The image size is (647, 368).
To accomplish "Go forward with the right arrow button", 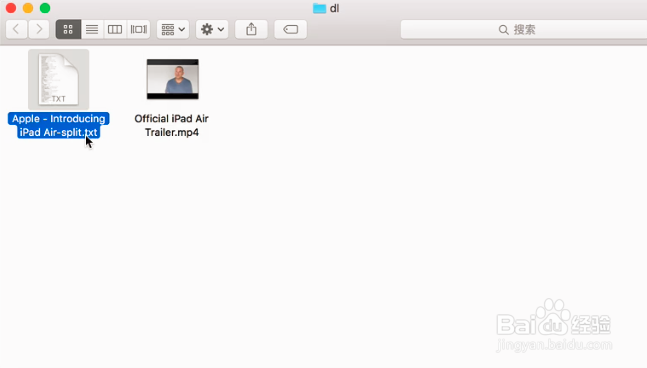I will point(39,29).
